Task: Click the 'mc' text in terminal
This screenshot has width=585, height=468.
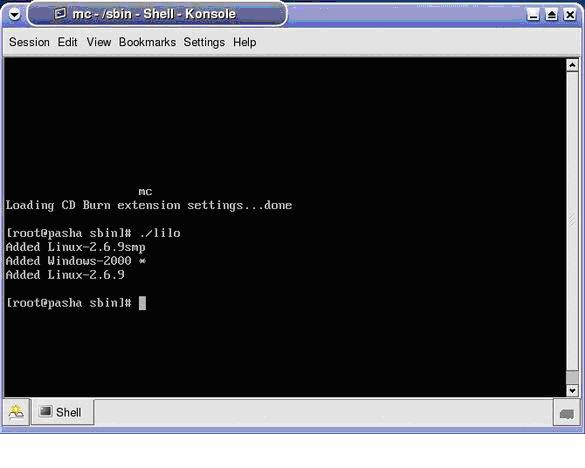Action: [145, 192]
